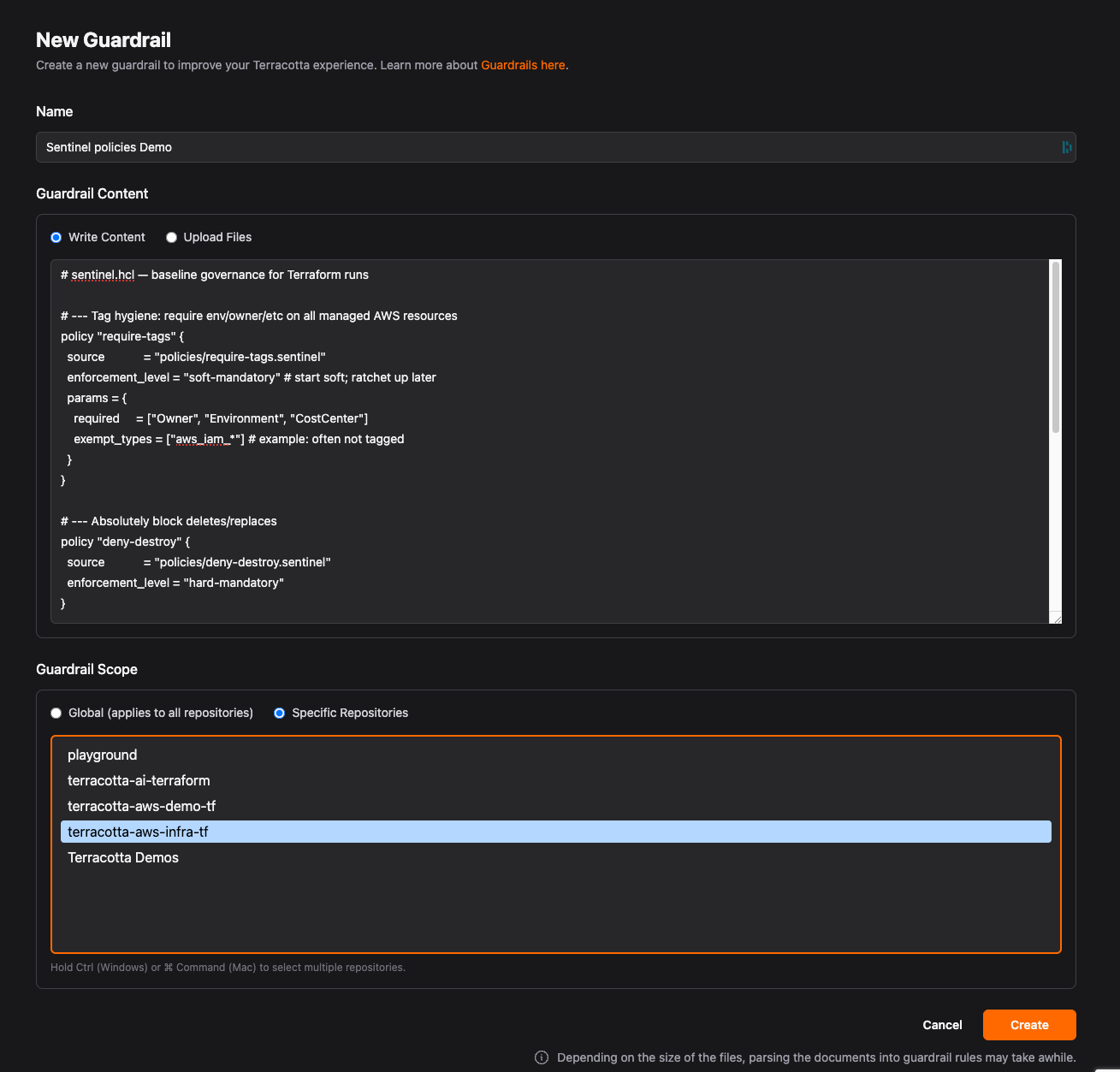Click the autofill icon in the Name field
This screenshot has height=1072, width=1120.
click(1066, 147)
